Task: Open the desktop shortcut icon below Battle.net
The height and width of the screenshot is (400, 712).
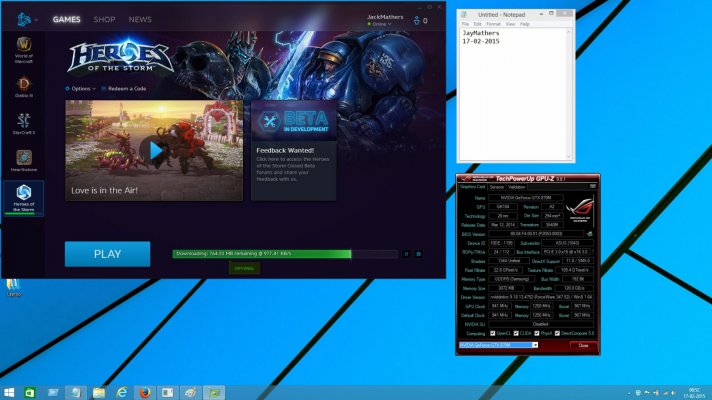Action: coord(13,287)
